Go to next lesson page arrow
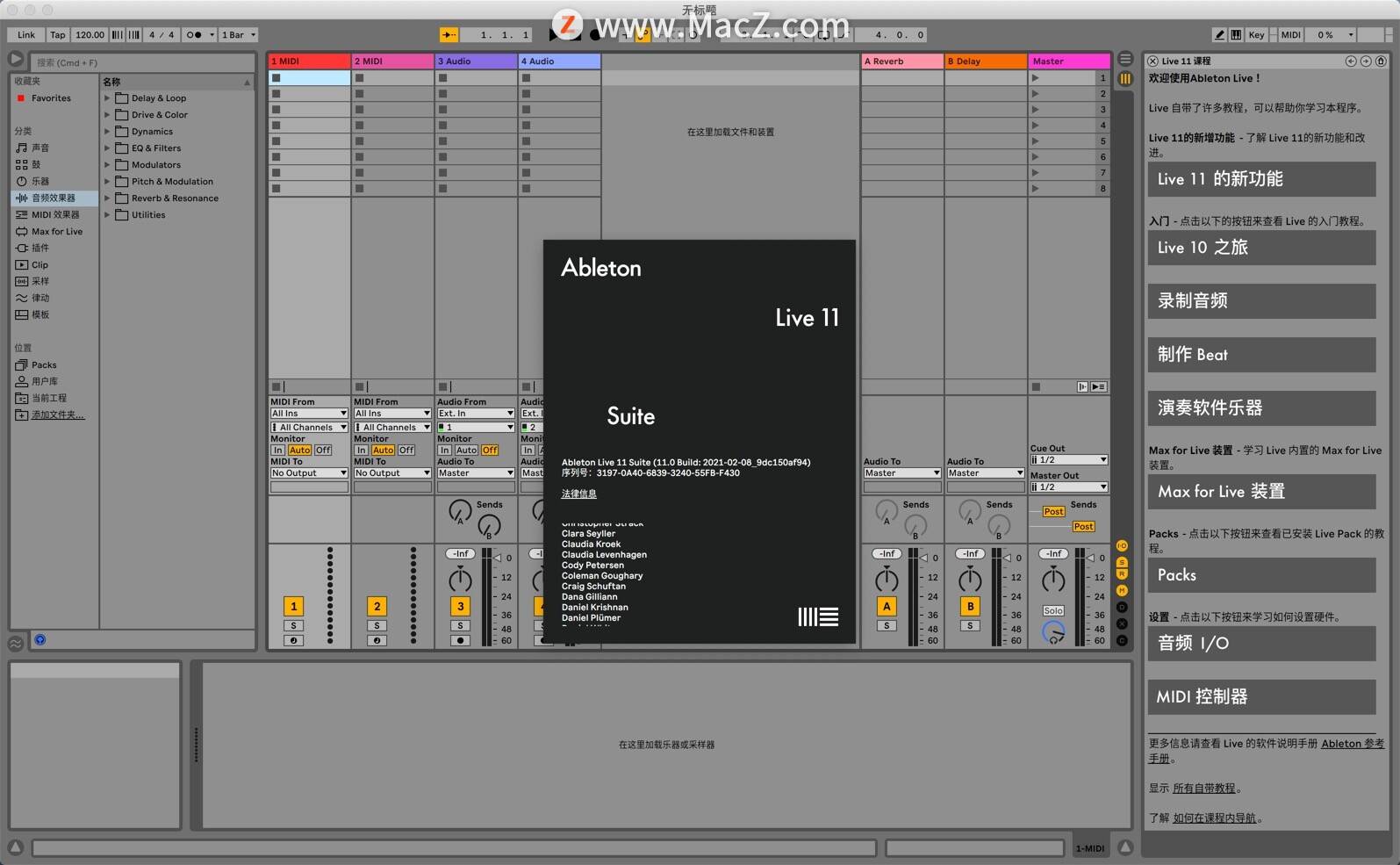The image size is (1400, 865). (x=1366, y=61)
